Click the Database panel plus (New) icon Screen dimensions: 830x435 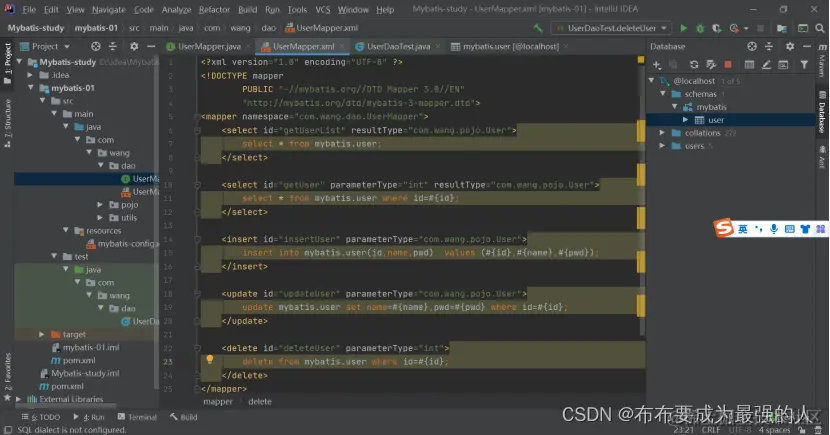point(657,65)
